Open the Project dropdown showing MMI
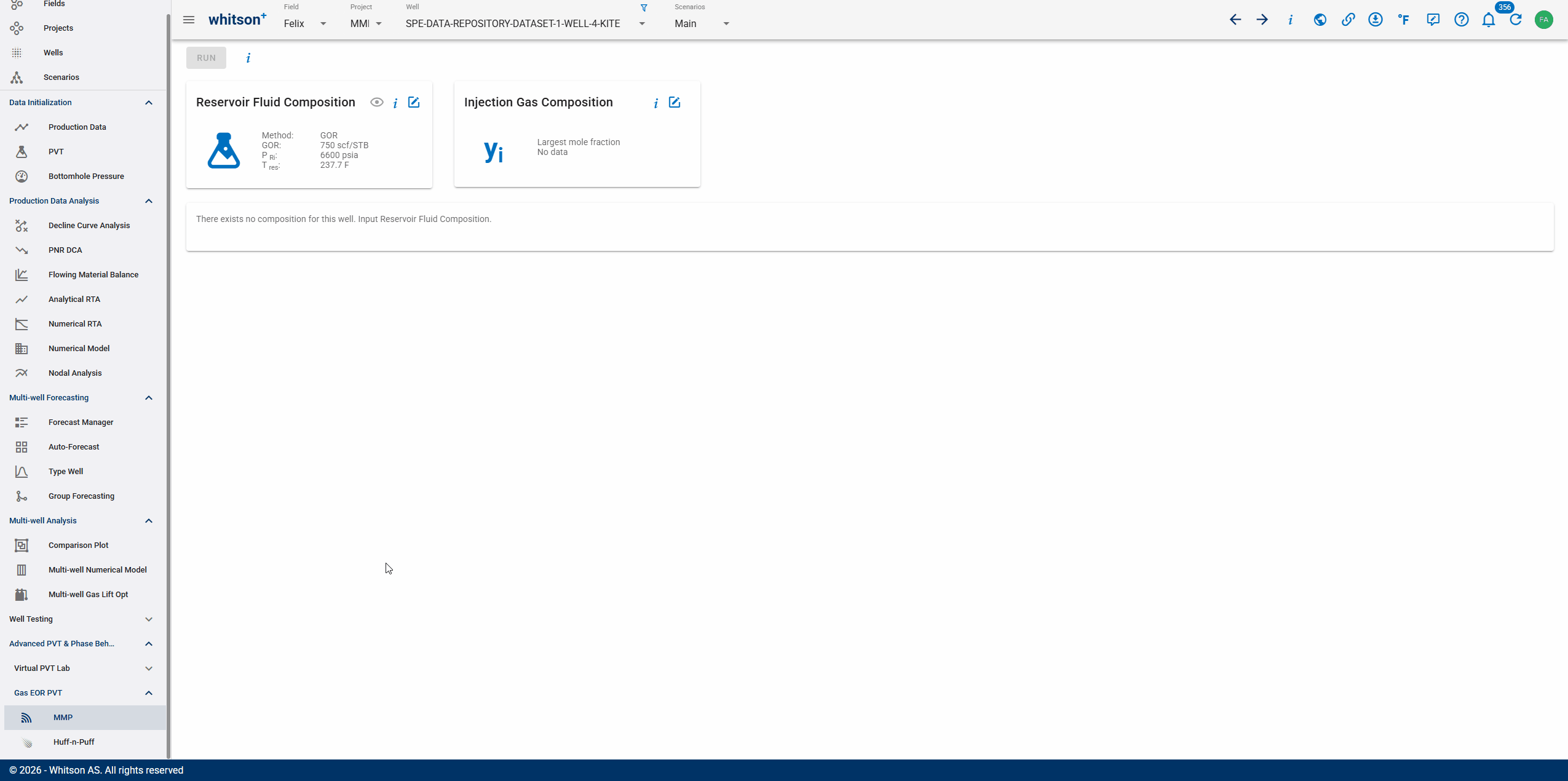The width and height of the screenshot is (1568, 781). click(366, 23)
